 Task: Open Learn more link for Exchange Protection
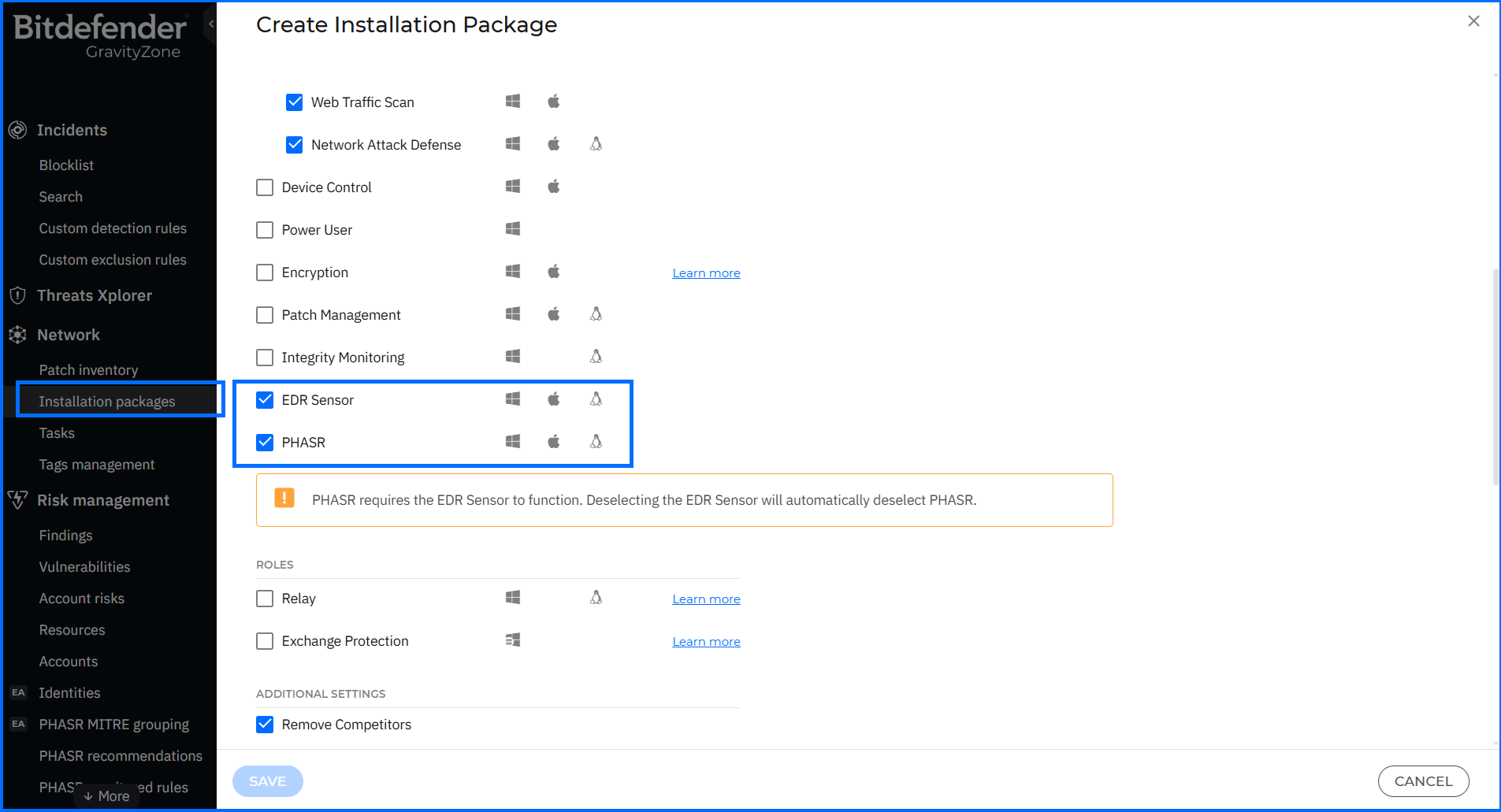coord(706,642)
